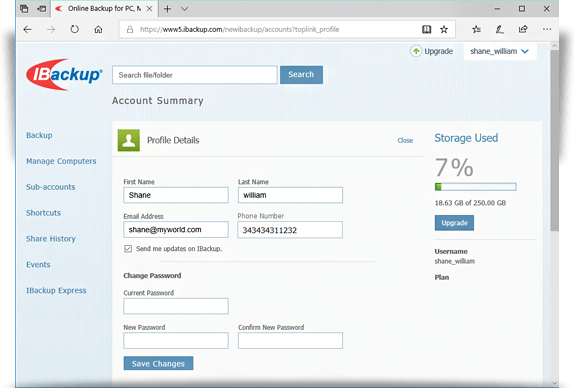
Task: Click the Save Changes button
Action: (x=158, y=363)
